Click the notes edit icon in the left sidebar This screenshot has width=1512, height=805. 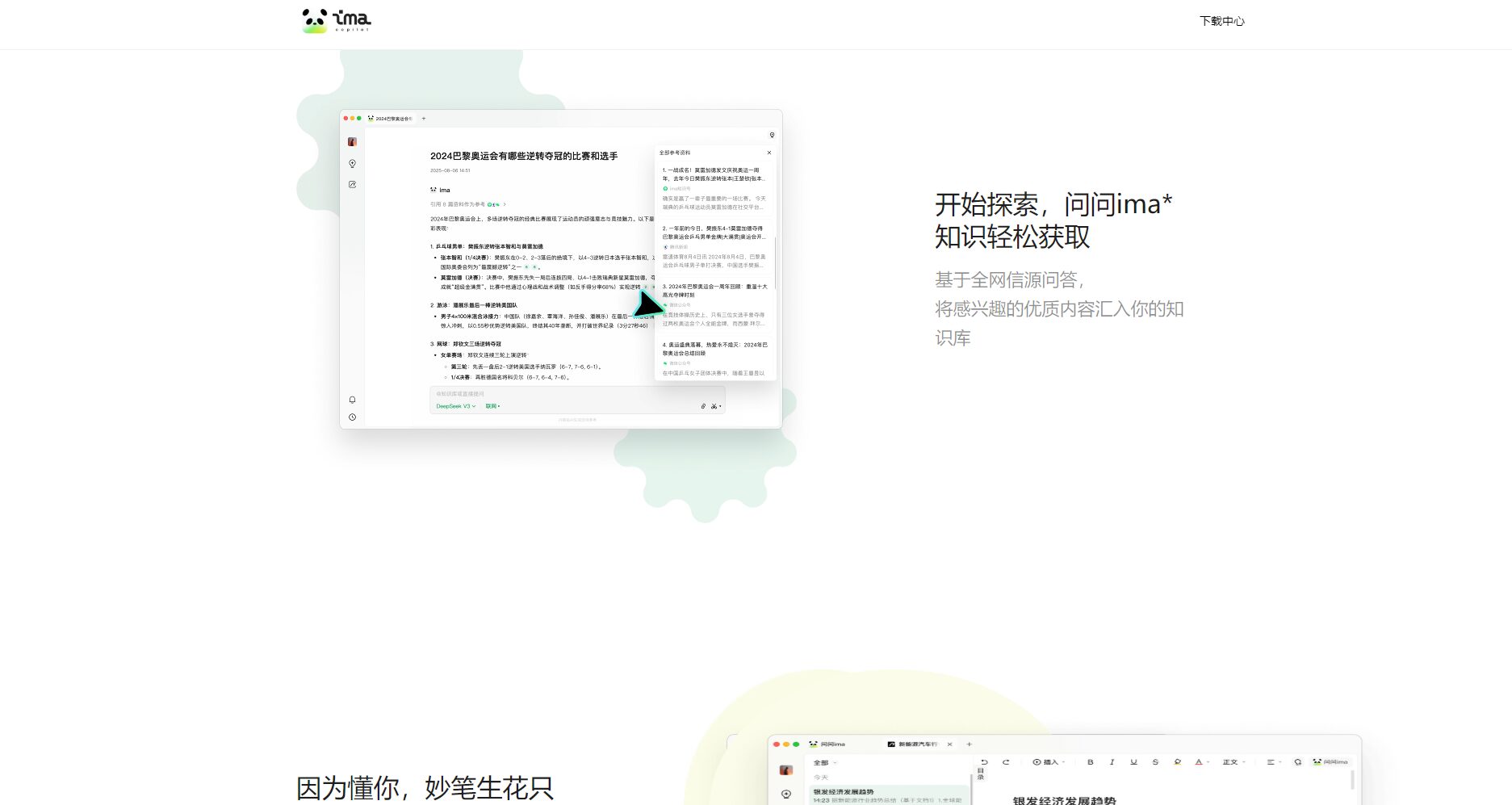click(x=352, y=185)
